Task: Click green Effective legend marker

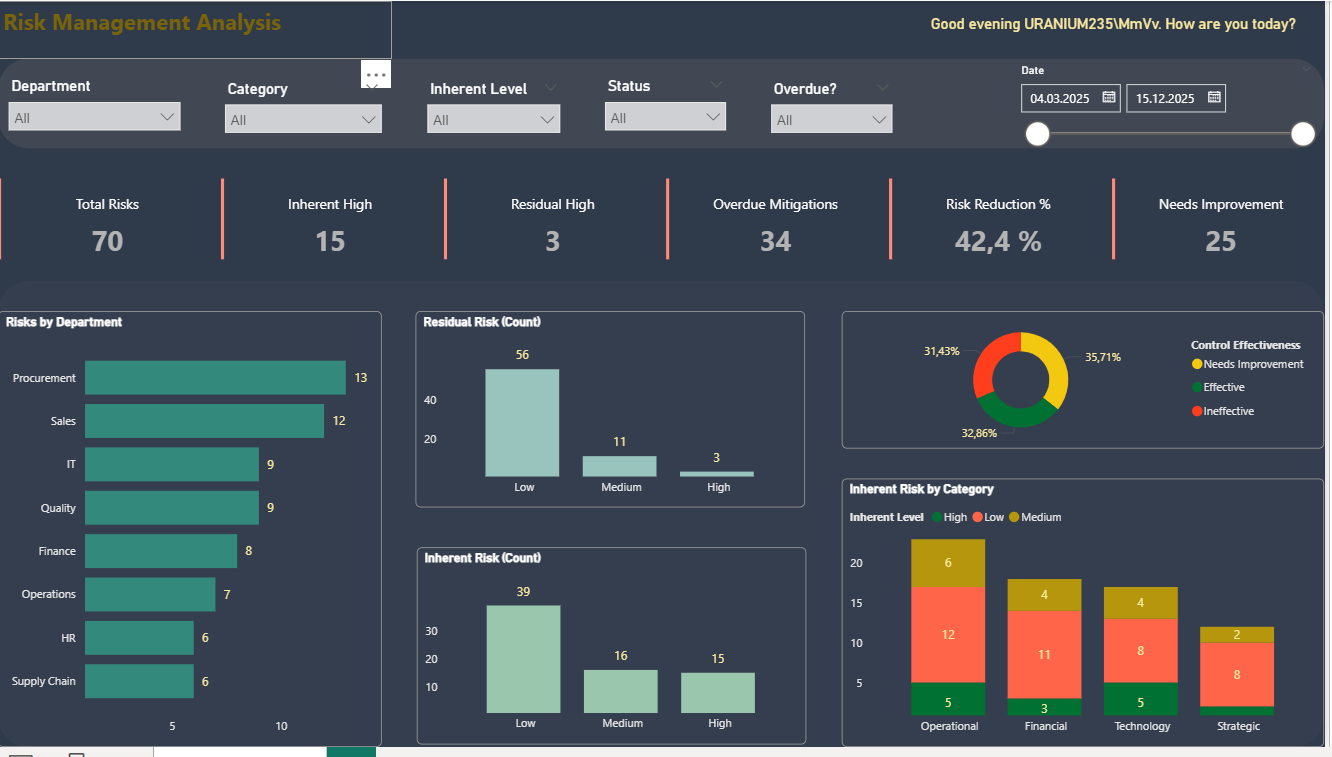Action: click(x=1197, y=387)
